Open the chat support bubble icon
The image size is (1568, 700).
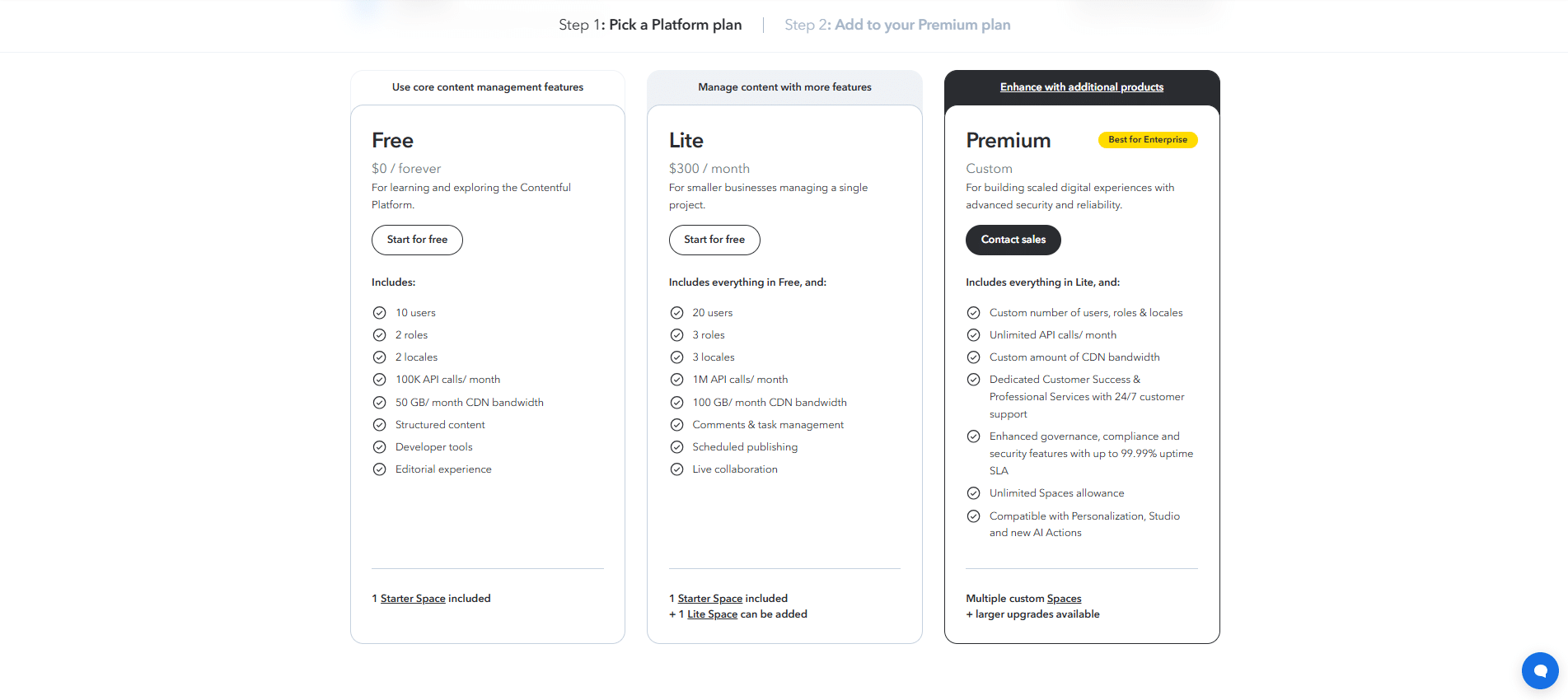tap(1539, 670)
